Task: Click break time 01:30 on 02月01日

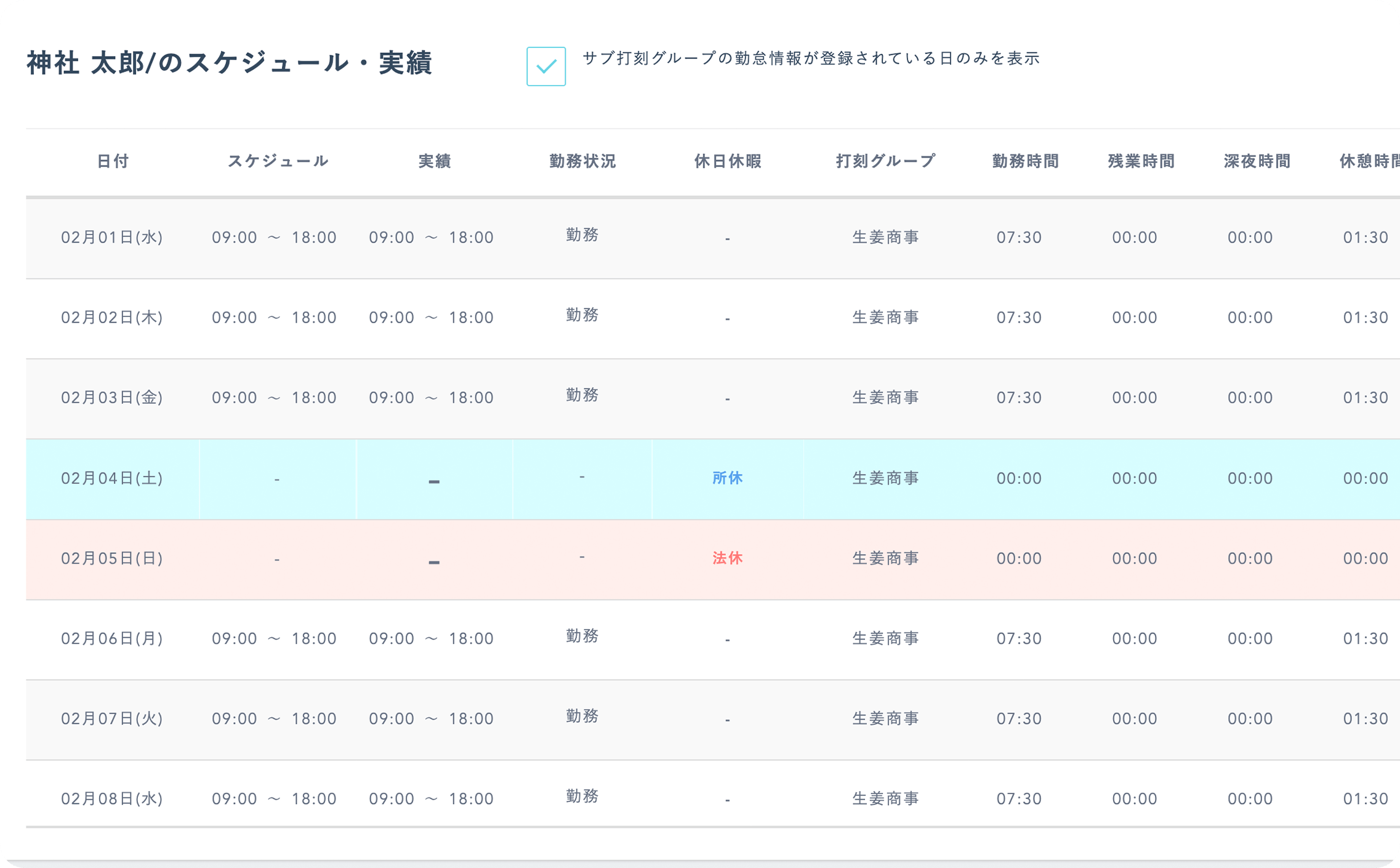Action: [1366, 238]
